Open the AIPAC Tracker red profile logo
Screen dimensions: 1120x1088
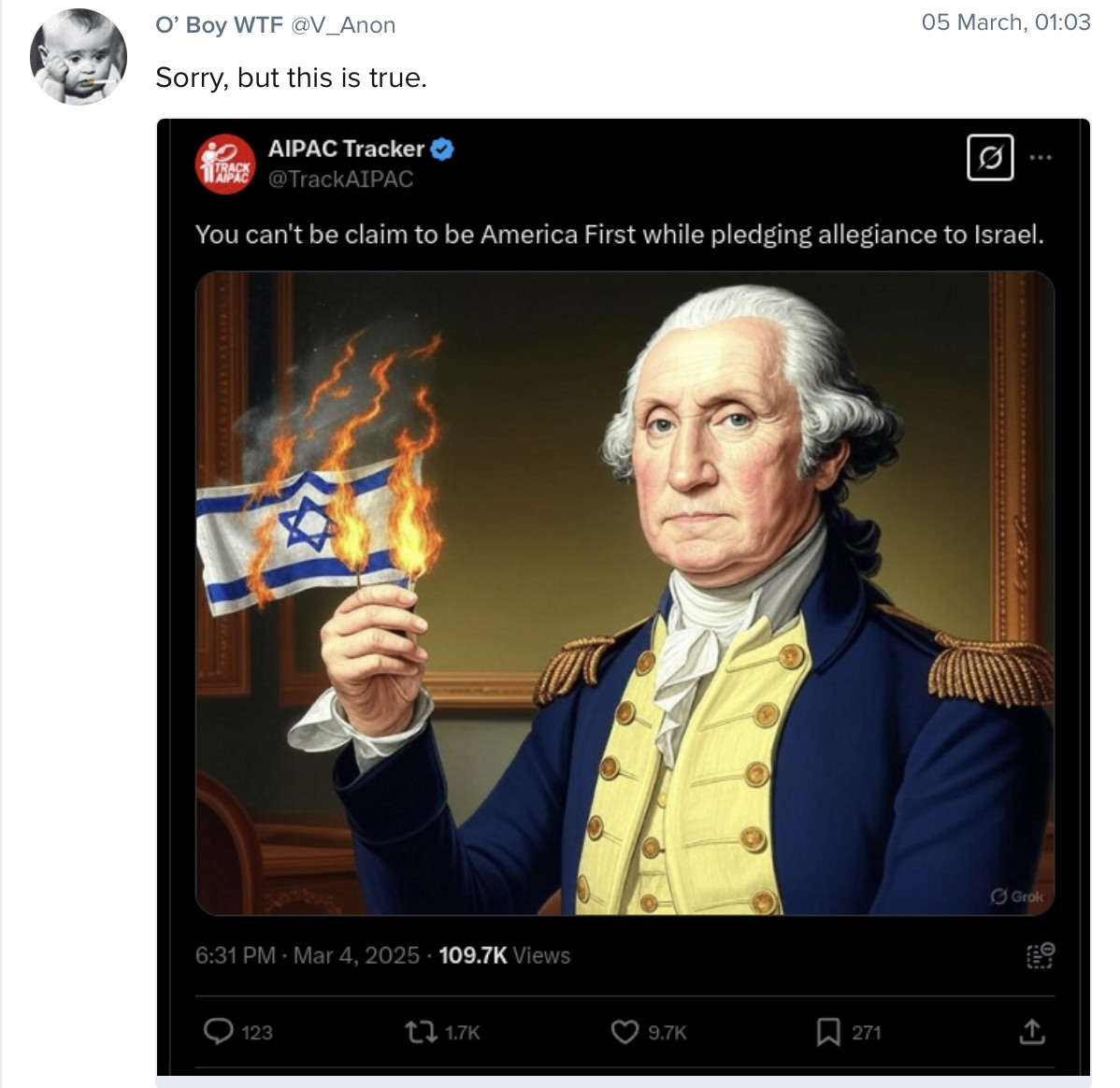(x=225, y=165)
